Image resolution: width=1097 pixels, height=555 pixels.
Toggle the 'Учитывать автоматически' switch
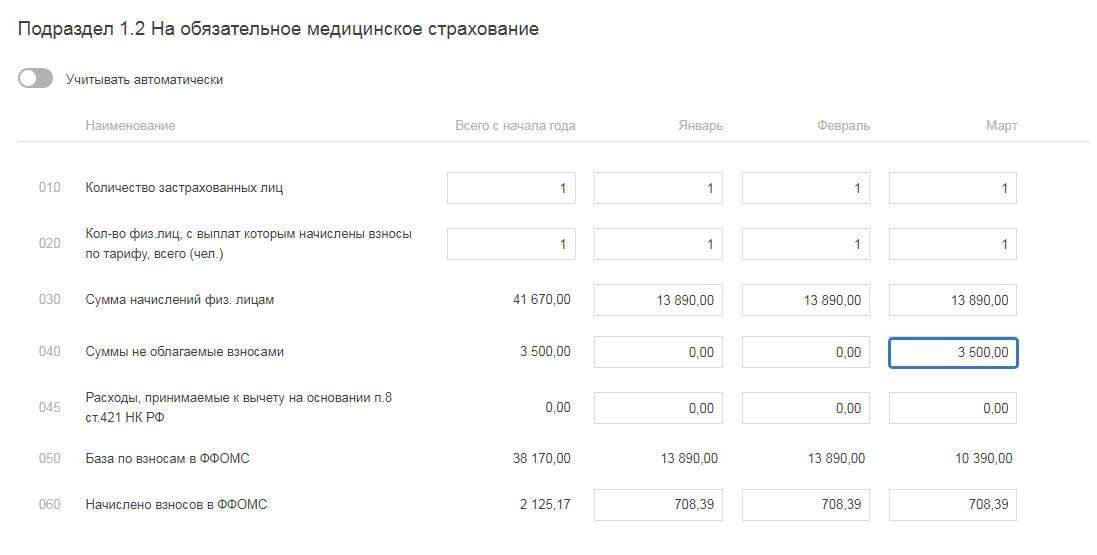click(x=35, y=79)
